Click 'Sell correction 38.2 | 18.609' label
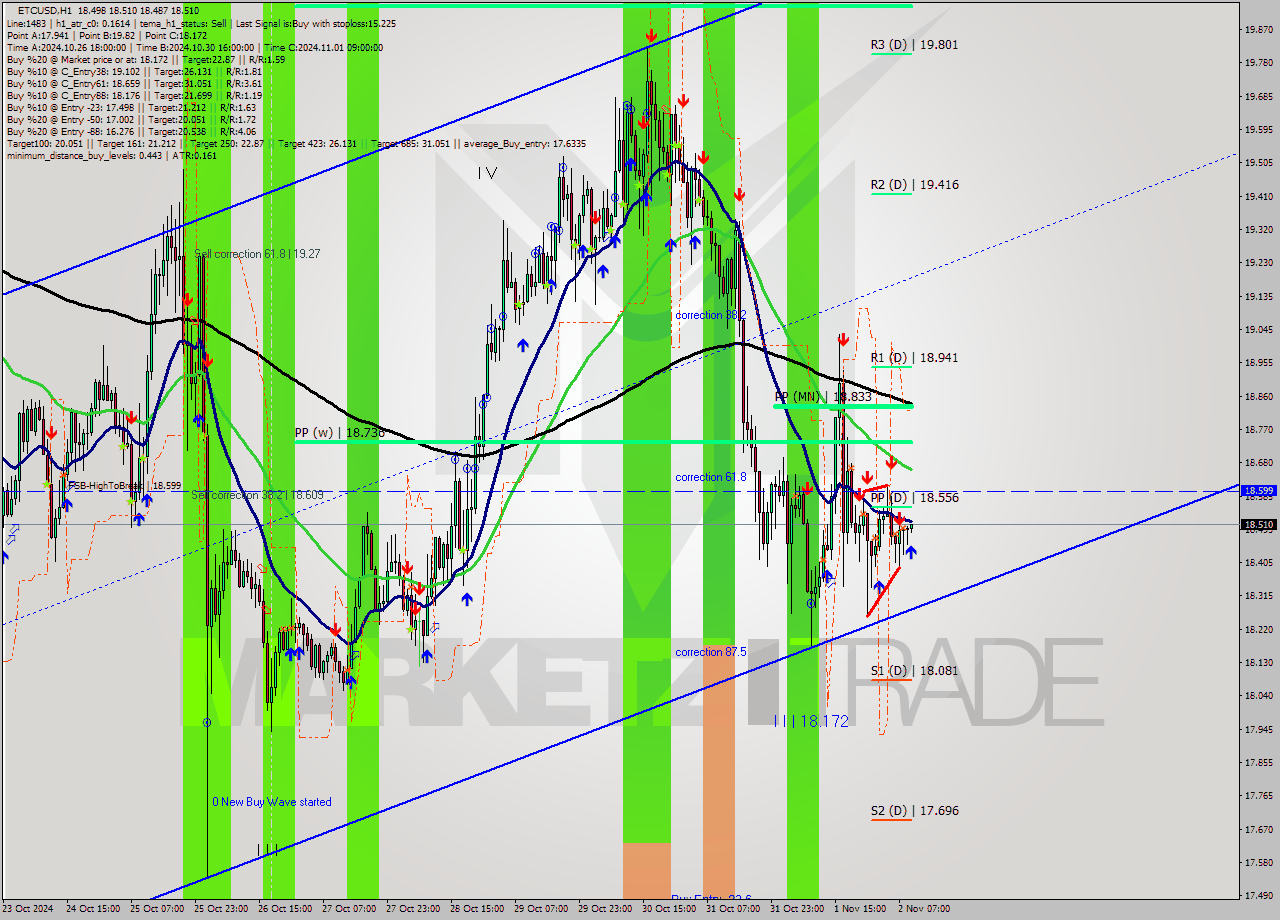The image size is (1280, 920). [257, 495]
